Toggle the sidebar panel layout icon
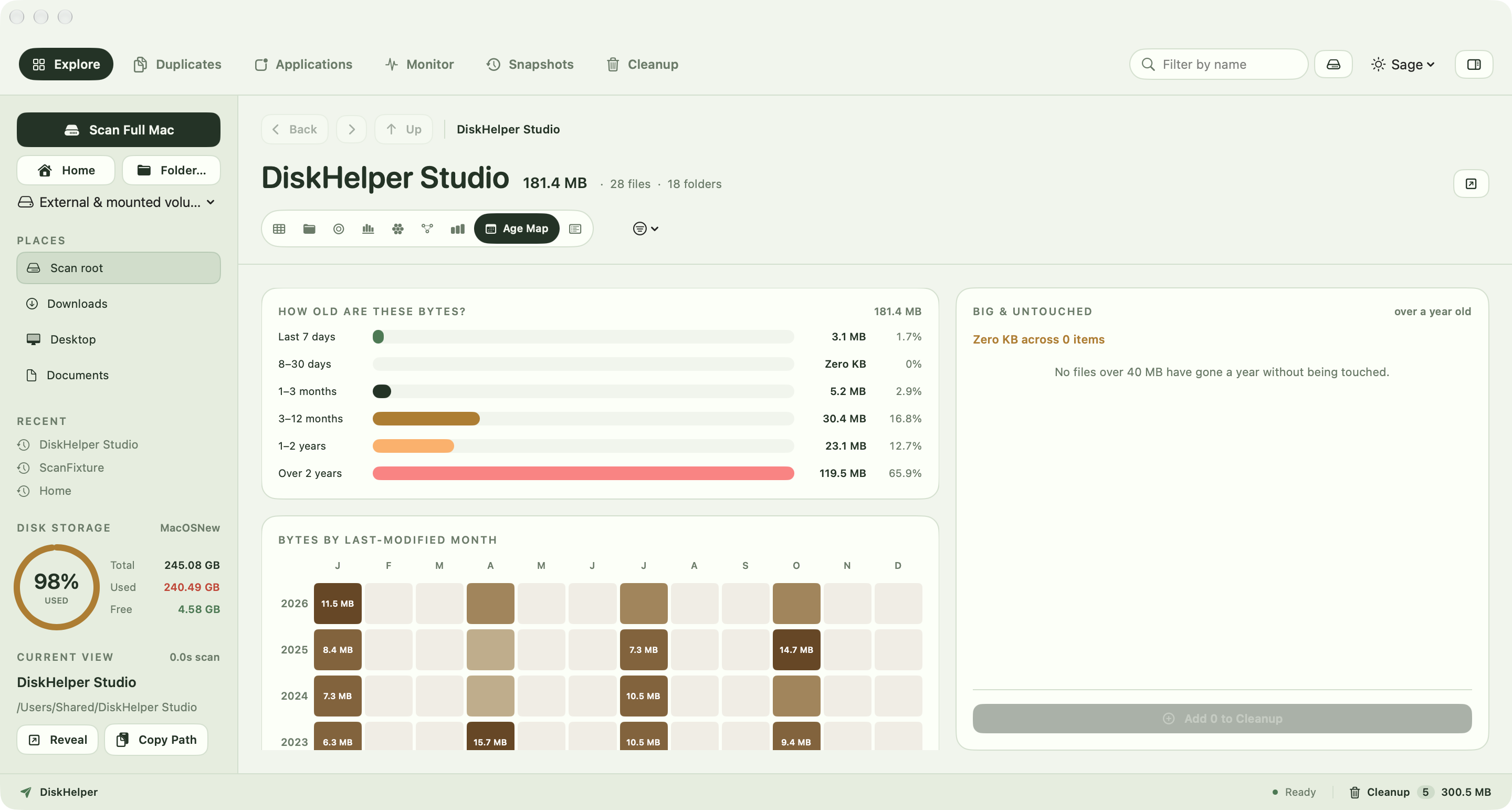 click(1473, 64)
